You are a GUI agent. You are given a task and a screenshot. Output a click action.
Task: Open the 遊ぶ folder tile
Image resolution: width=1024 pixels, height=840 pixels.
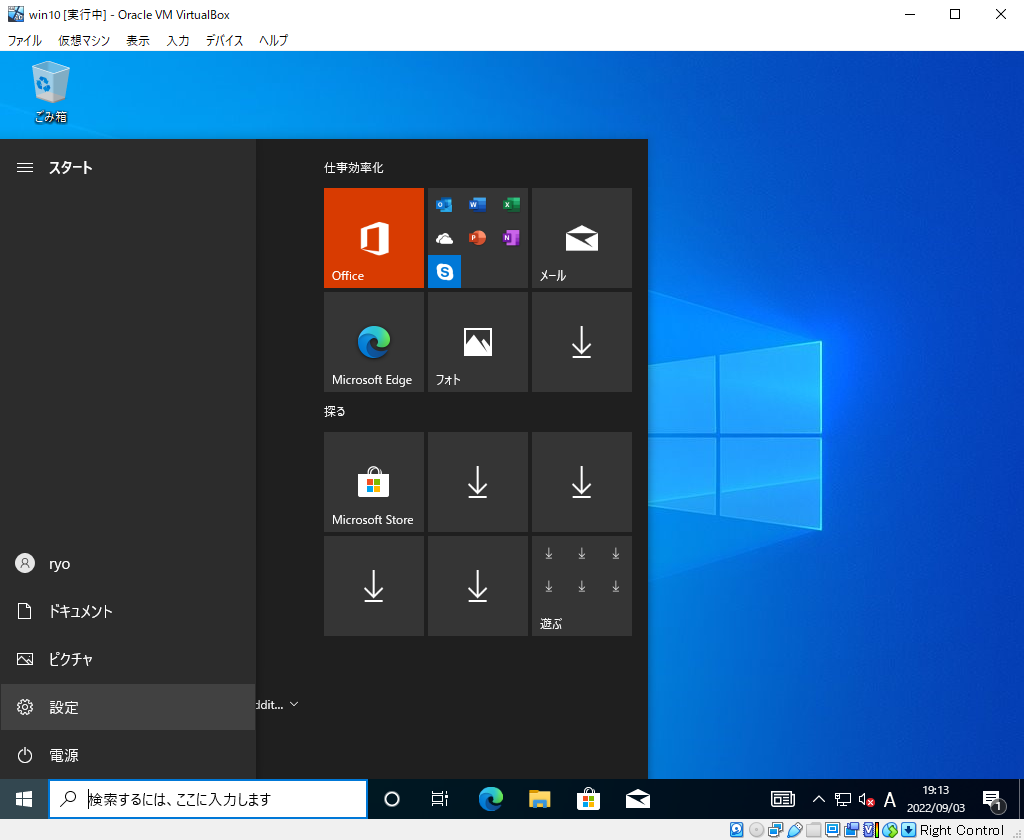point(581,585)
